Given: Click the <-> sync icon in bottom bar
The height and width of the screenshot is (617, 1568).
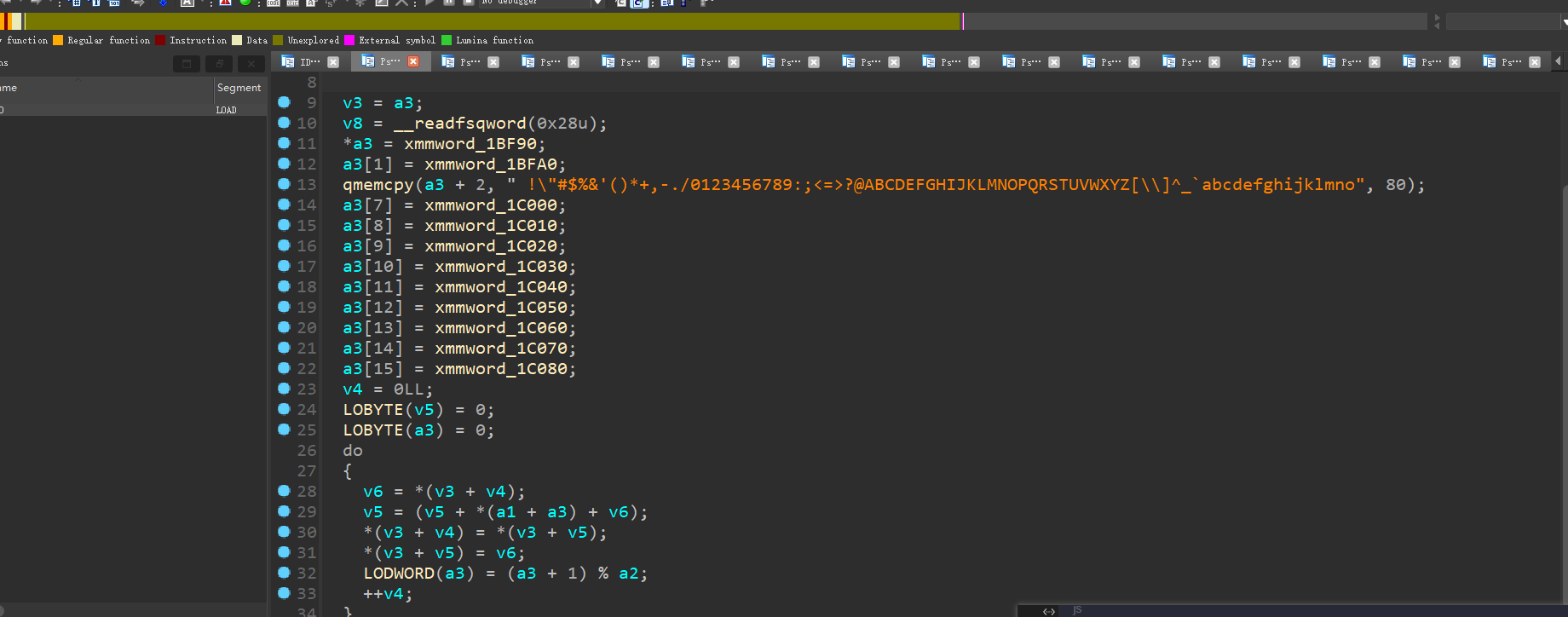Looking at the screenshot, I should coord(1049,611).
